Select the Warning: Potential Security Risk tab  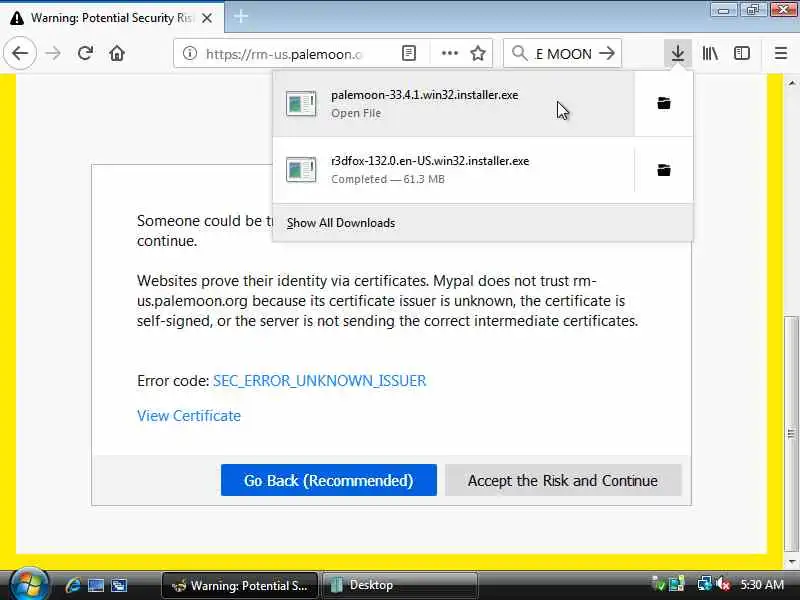pyautogui.click(x=111, y=18)
